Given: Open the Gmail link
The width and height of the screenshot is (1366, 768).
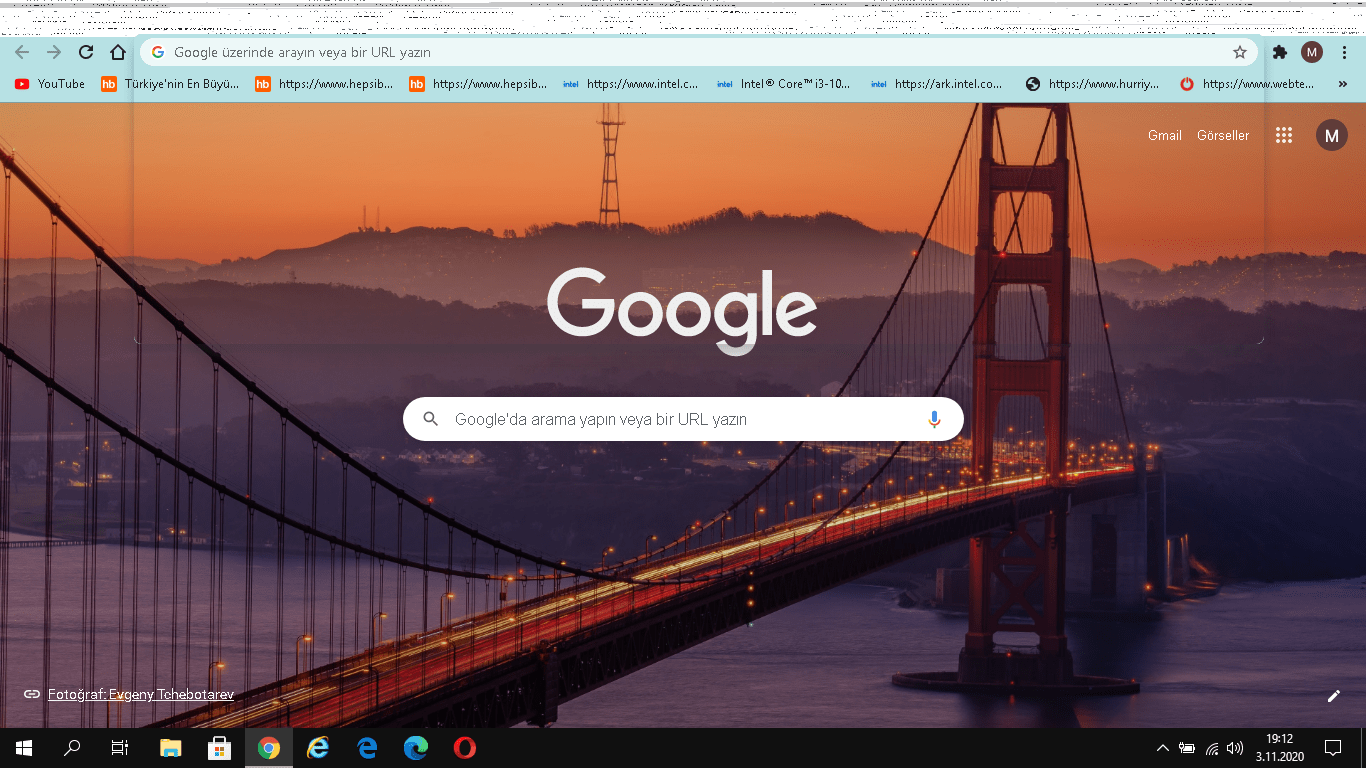Looking at the screenshot, I should (1165, 135).
